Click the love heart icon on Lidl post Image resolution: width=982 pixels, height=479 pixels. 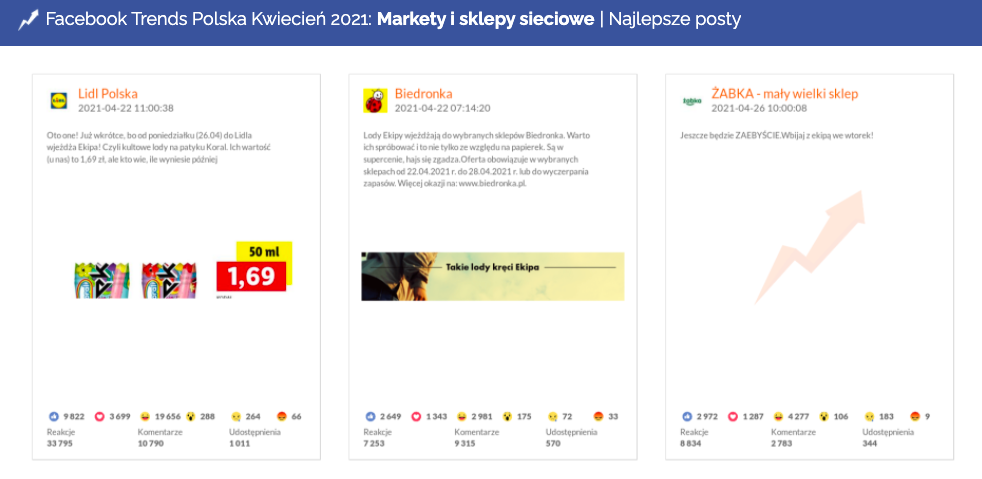(x=100, y=415)
